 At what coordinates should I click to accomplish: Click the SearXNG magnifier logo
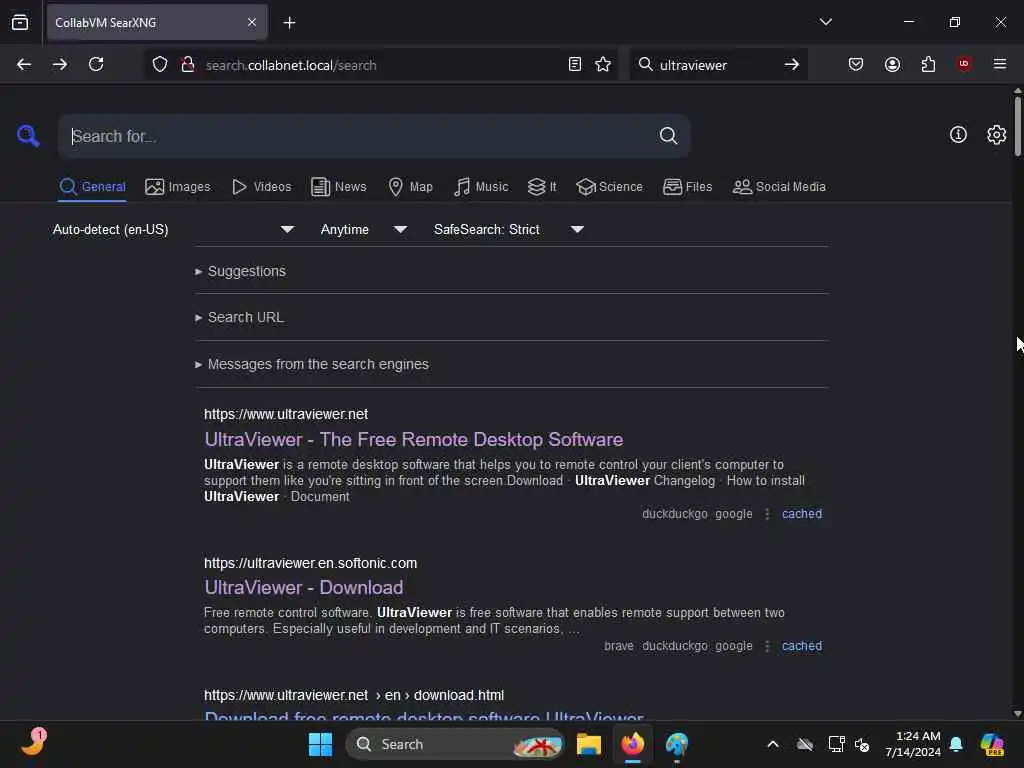(28, 136)
